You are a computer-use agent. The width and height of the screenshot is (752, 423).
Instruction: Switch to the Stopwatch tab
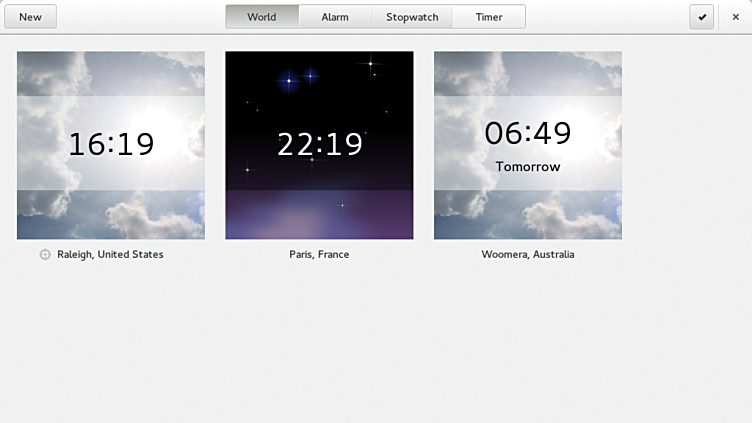click(412, 17)
